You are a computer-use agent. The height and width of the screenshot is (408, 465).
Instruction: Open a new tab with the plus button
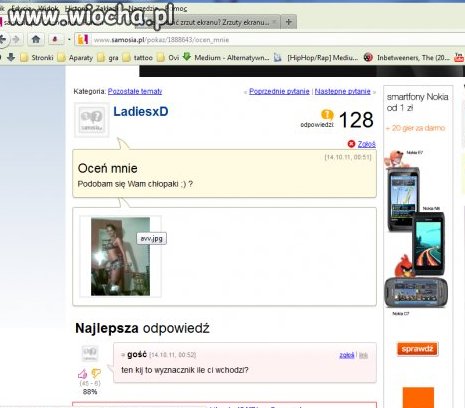289,22
